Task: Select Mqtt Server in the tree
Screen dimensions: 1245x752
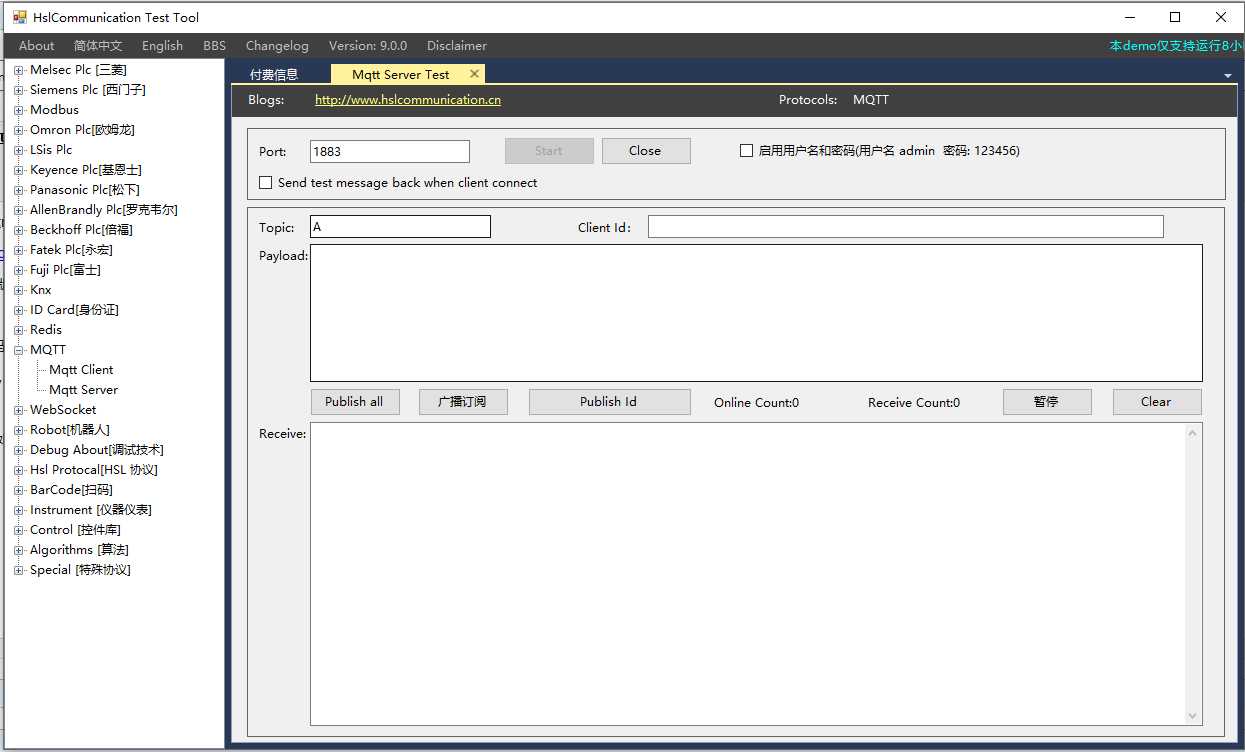Action: pyautogui.click(x=83, y=390)
